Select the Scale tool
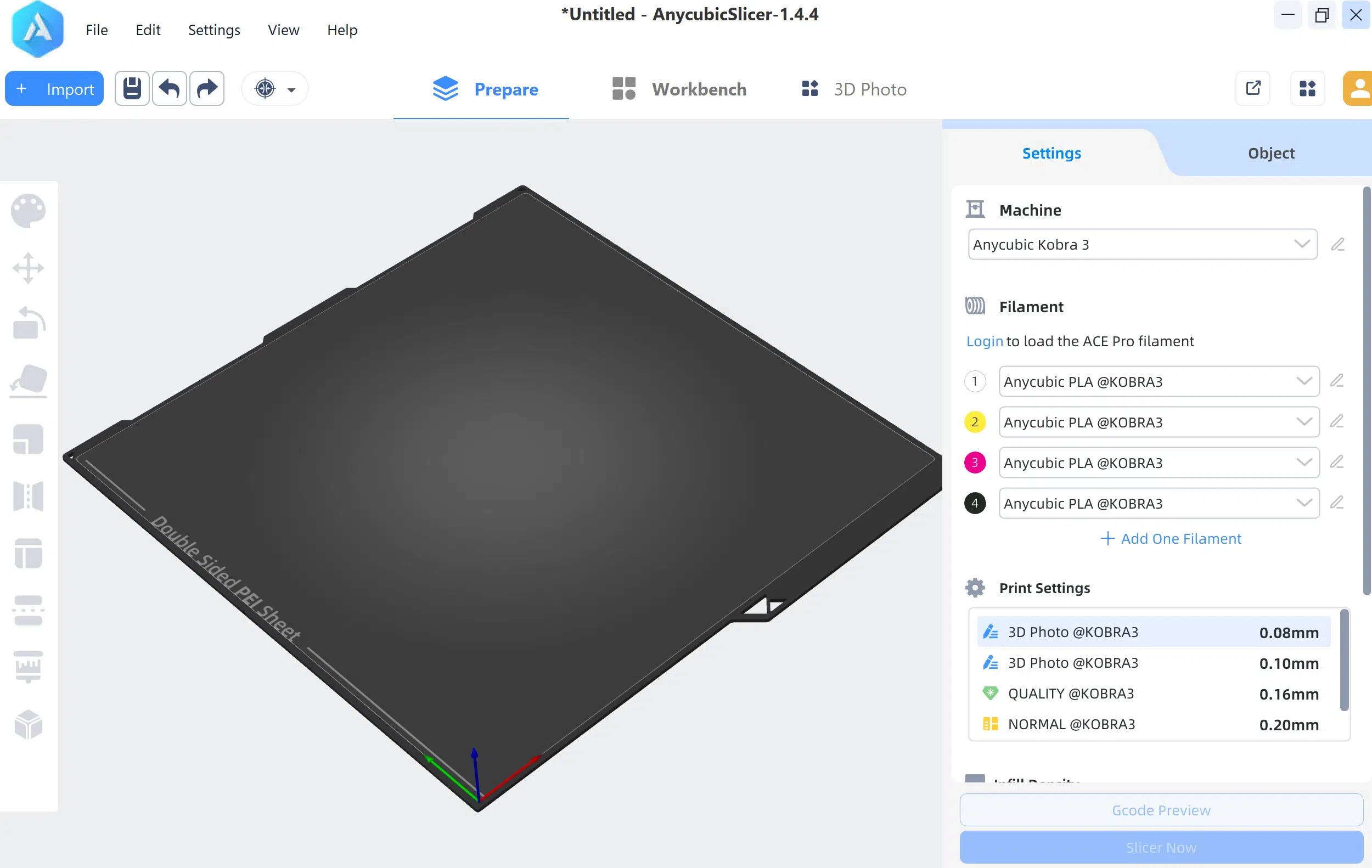Viewport: 1372px width, 868px height. pos(29,439)
